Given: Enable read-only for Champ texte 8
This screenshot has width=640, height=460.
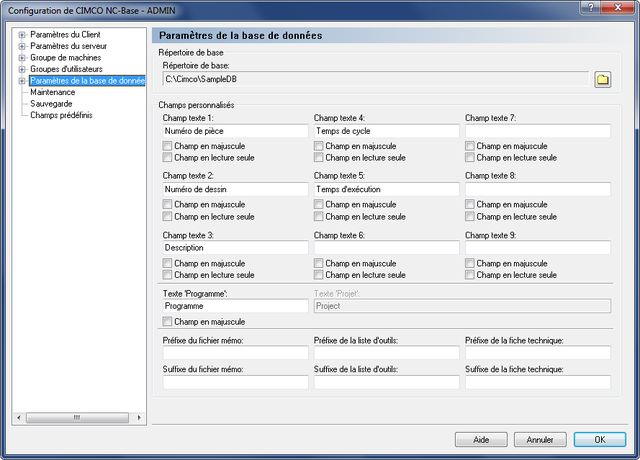Looking at the screenshot, I should click(x=470, y=216).
